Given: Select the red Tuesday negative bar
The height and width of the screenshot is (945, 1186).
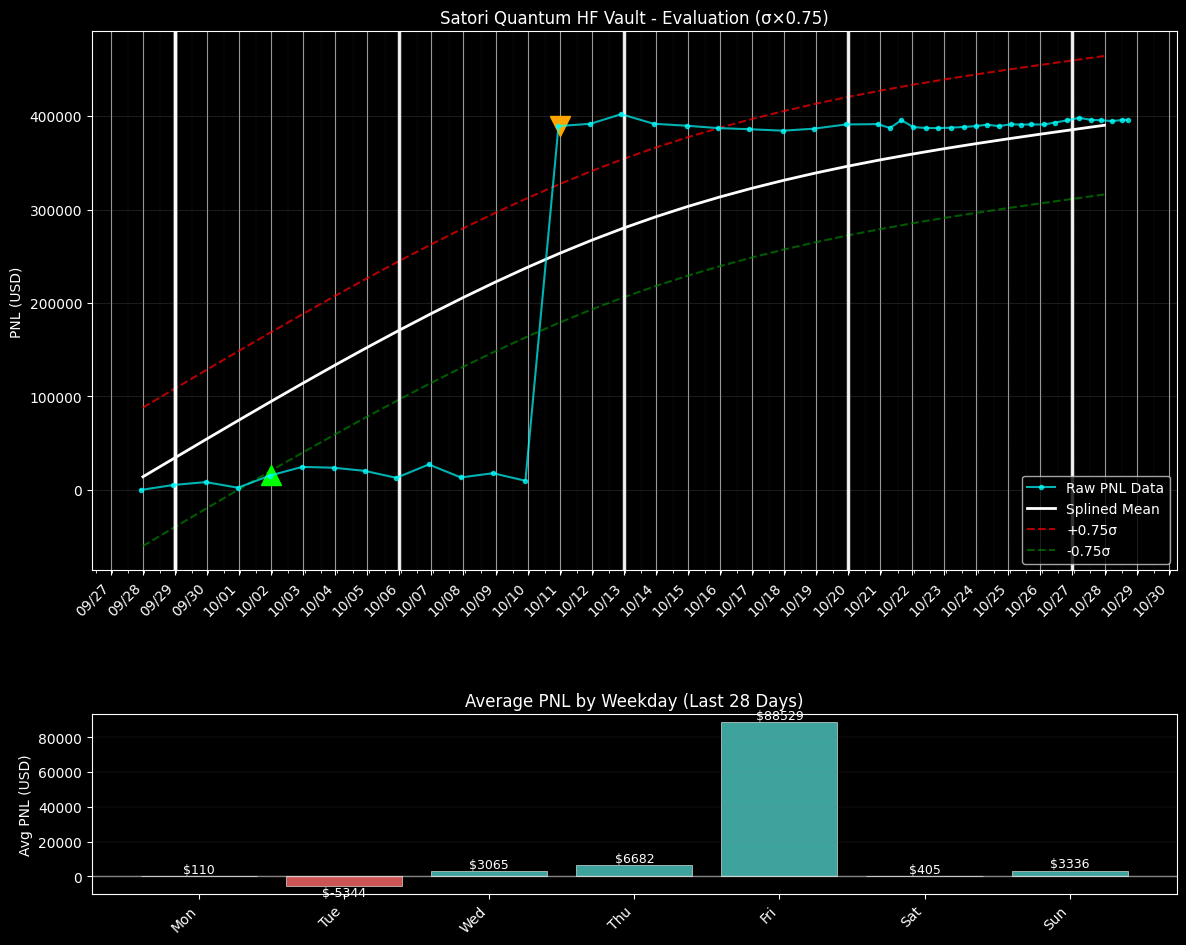Looking at the screenshot, I should tap(344, 881).
